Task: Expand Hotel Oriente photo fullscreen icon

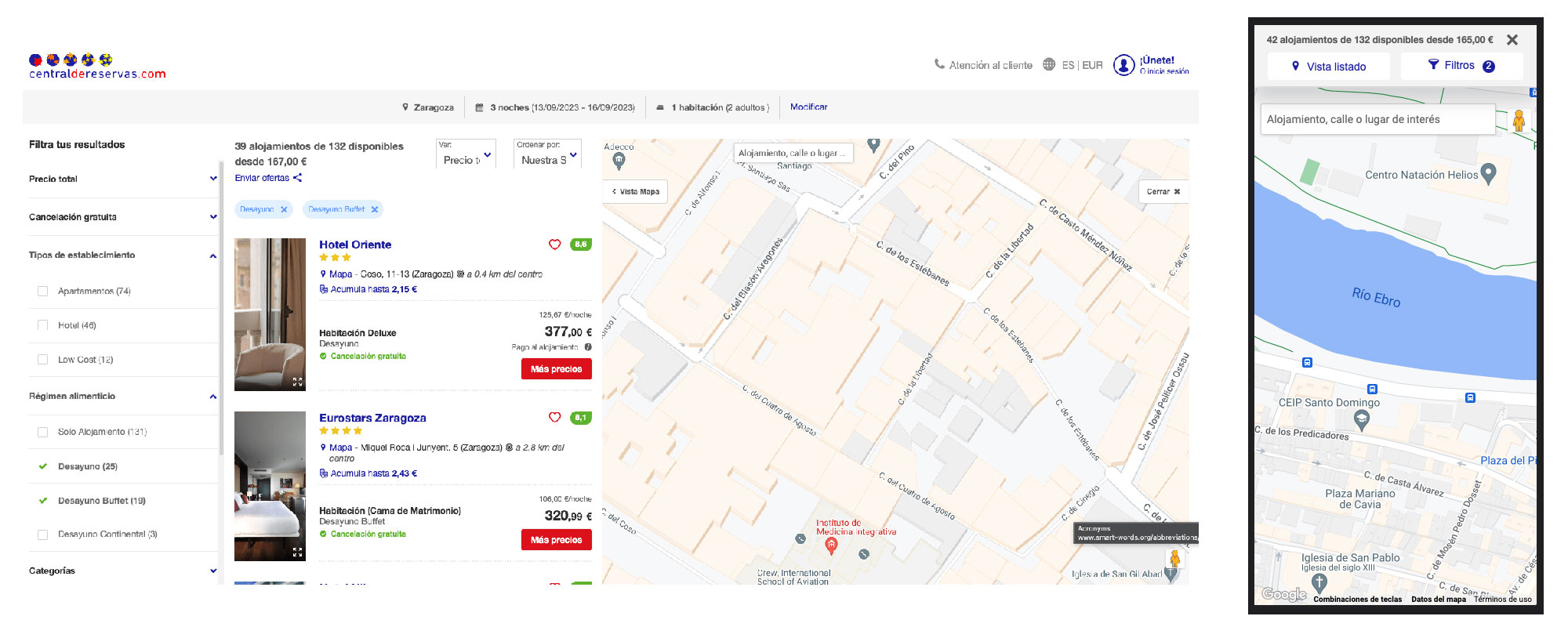Action: [298, 382]
